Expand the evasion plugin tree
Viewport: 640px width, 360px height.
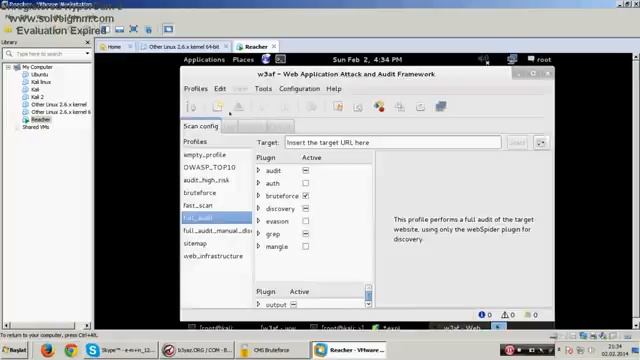[259, 221]
